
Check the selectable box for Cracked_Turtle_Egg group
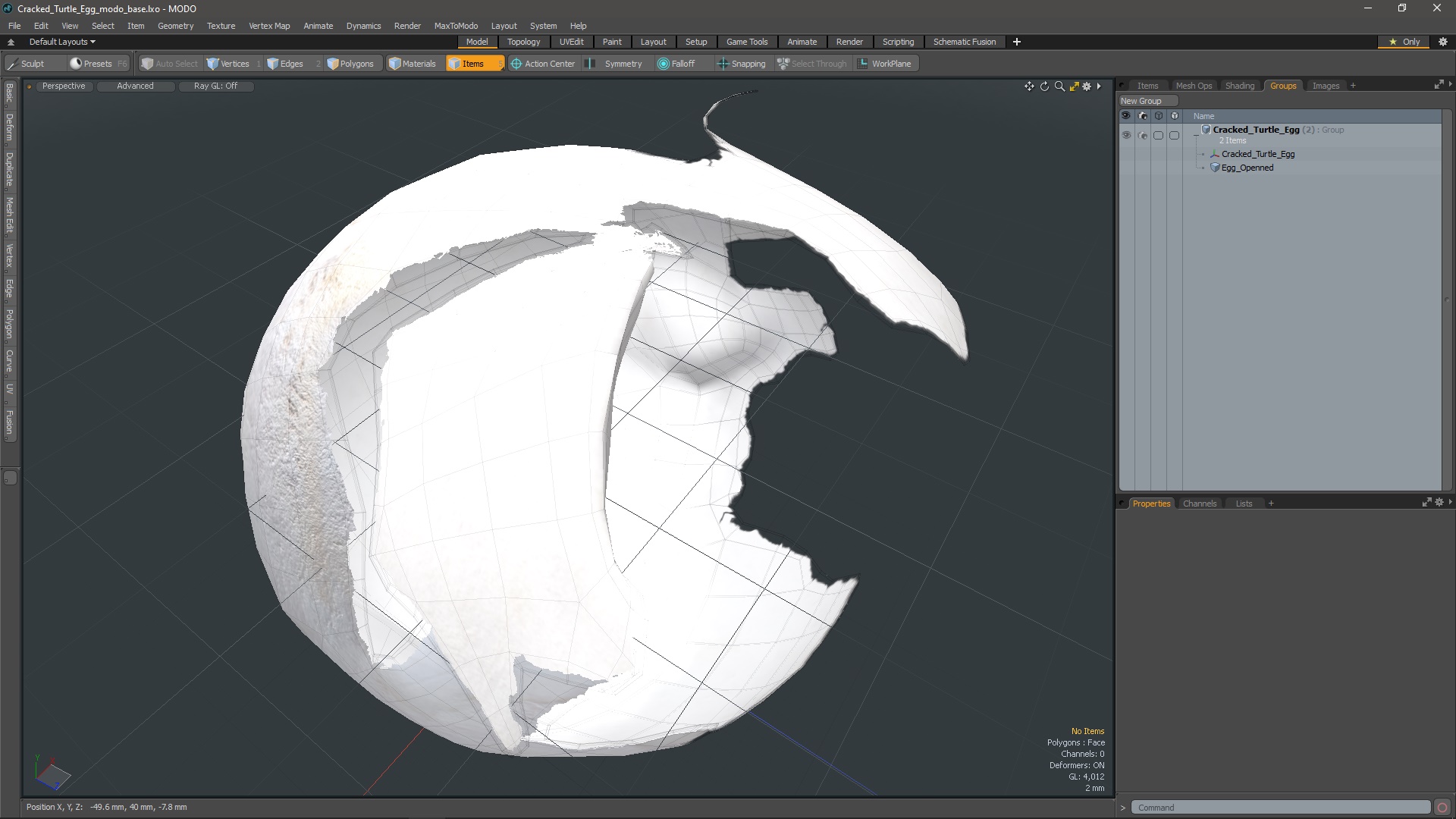click(1158, 135)
